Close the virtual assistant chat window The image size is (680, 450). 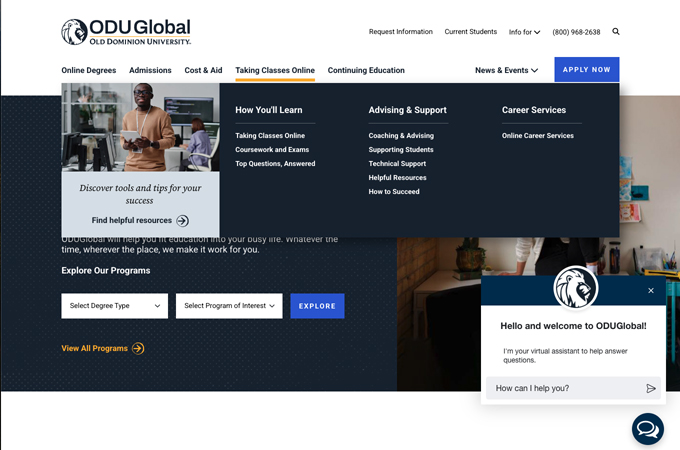click(x=651, y=290)
